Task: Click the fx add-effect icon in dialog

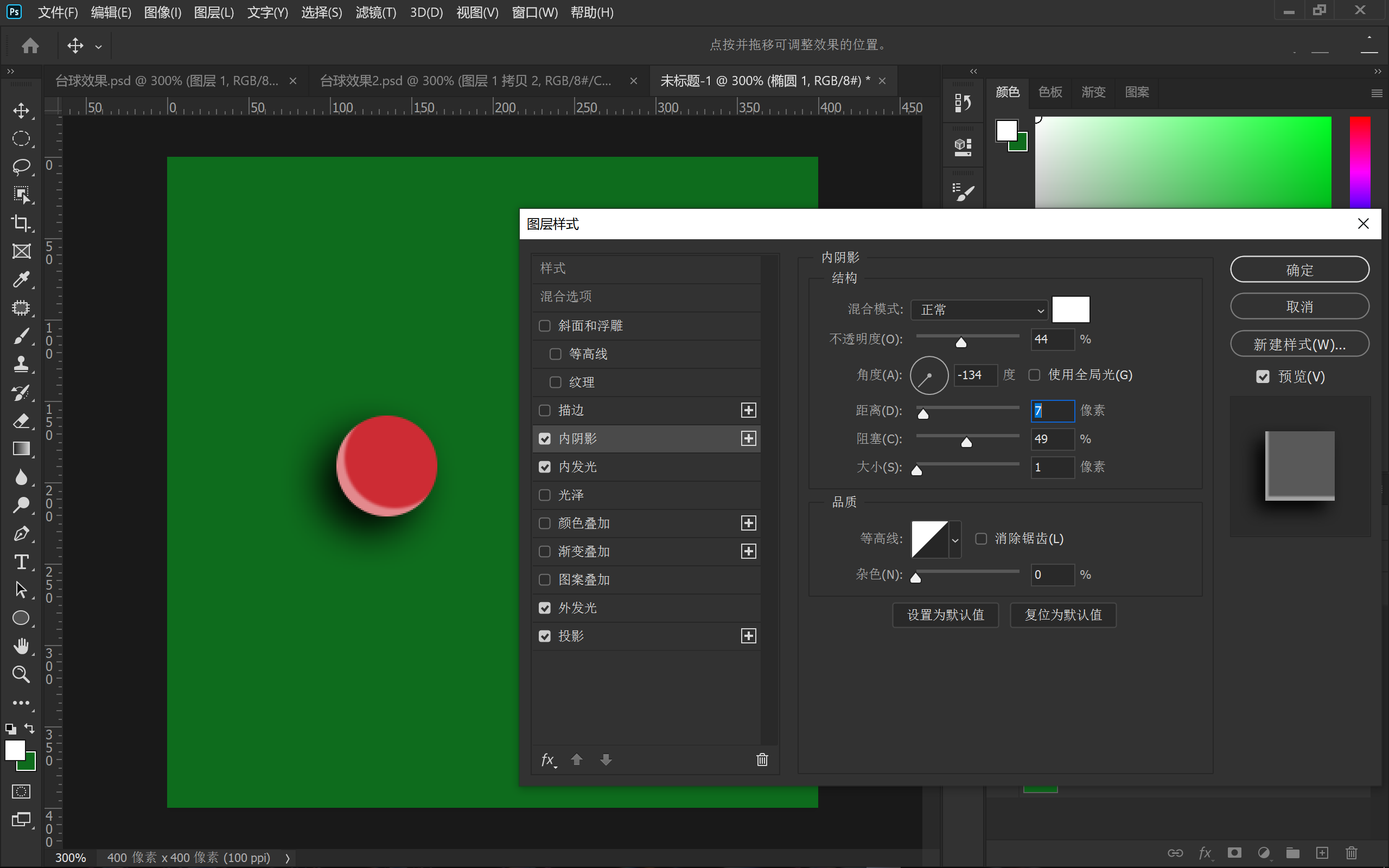Action: 549,760
